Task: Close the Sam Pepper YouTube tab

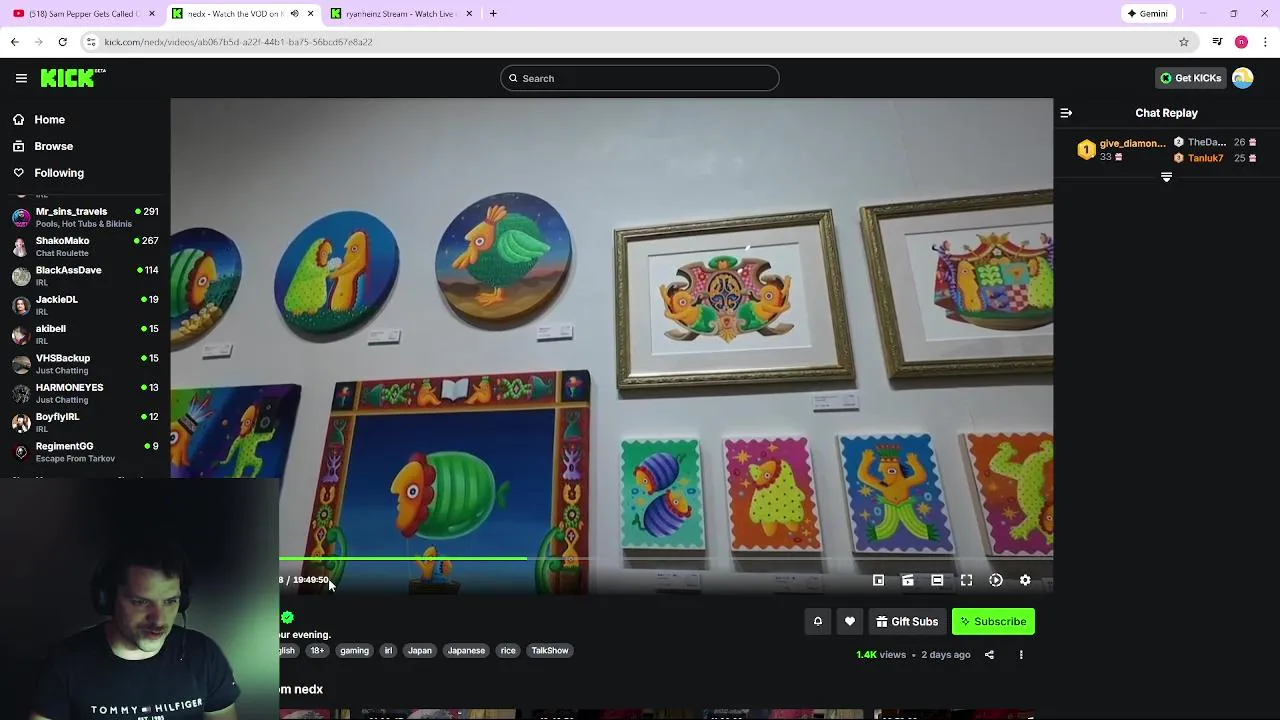Action: click(152, 14)
